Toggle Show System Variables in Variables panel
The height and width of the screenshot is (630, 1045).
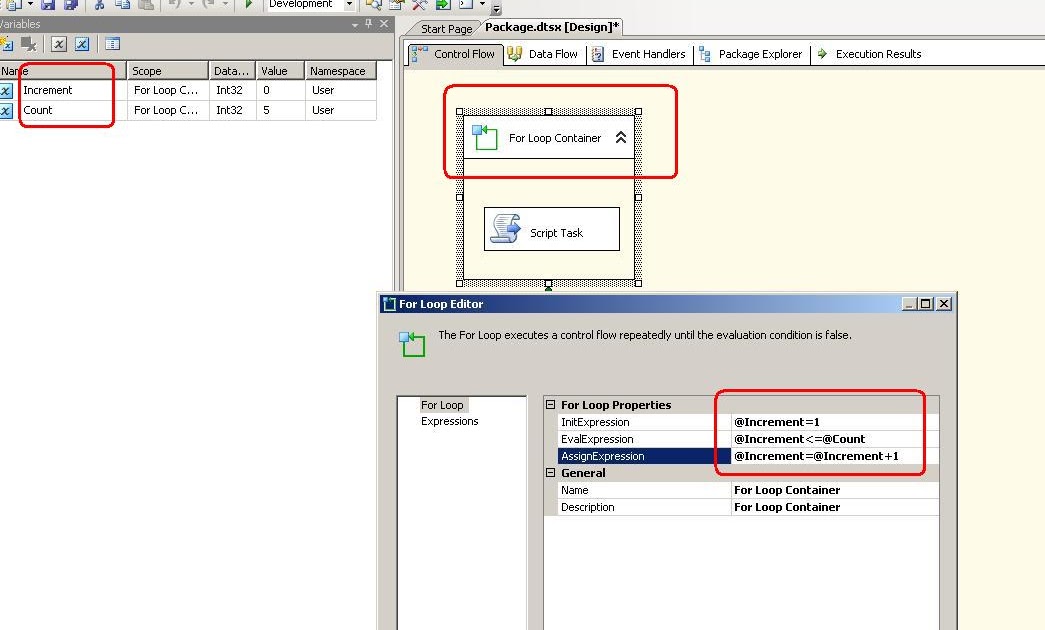(59, 43)
